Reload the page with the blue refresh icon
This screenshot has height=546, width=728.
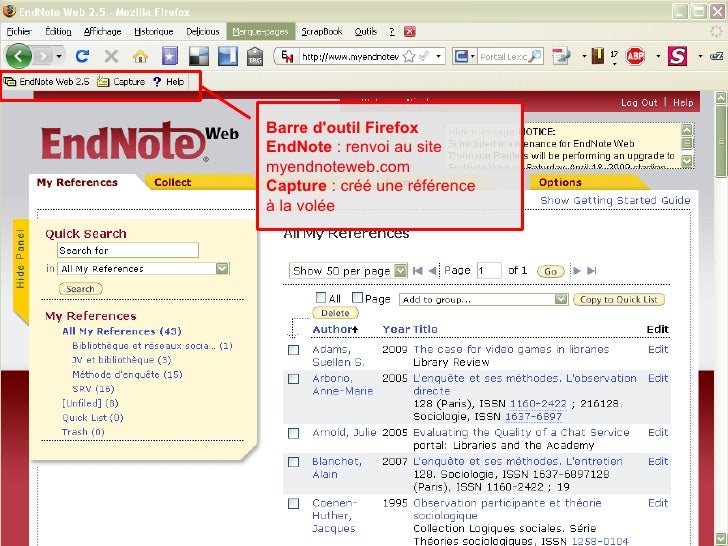point(82,56)
